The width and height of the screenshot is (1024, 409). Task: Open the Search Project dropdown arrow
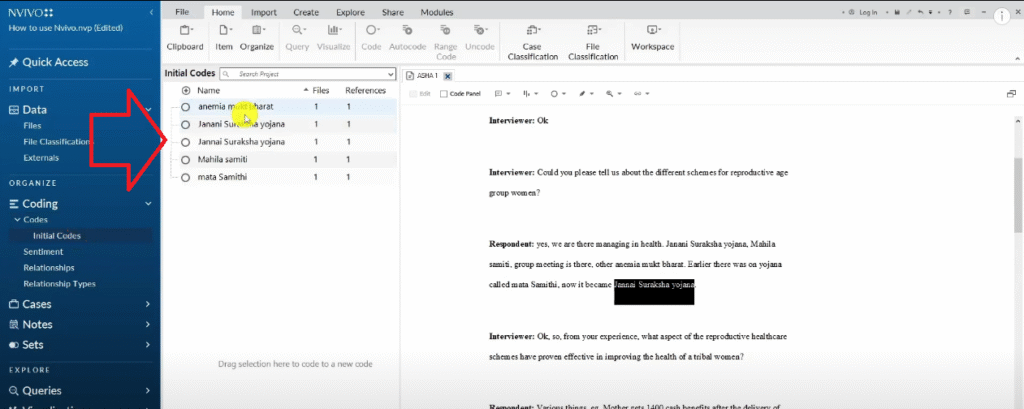(x=391, y=74)
